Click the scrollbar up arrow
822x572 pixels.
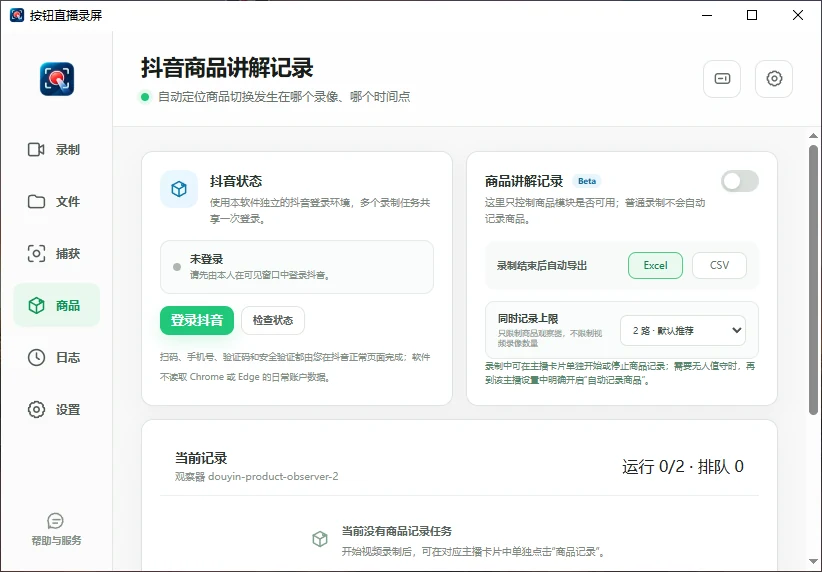point(813,136)
